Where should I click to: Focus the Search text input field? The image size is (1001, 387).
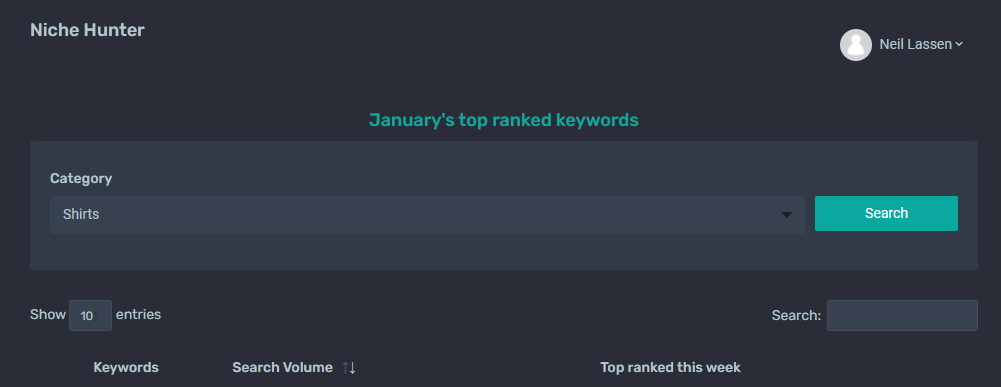[x=902, y=315]
